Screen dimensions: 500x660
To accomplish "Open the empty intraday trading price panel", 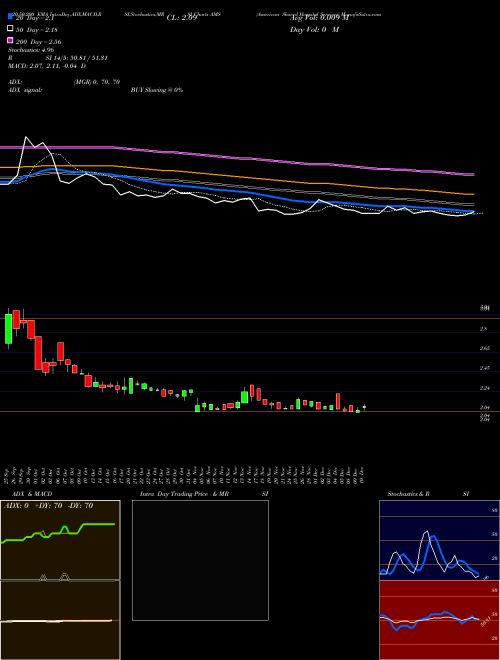I will [200, 560].
